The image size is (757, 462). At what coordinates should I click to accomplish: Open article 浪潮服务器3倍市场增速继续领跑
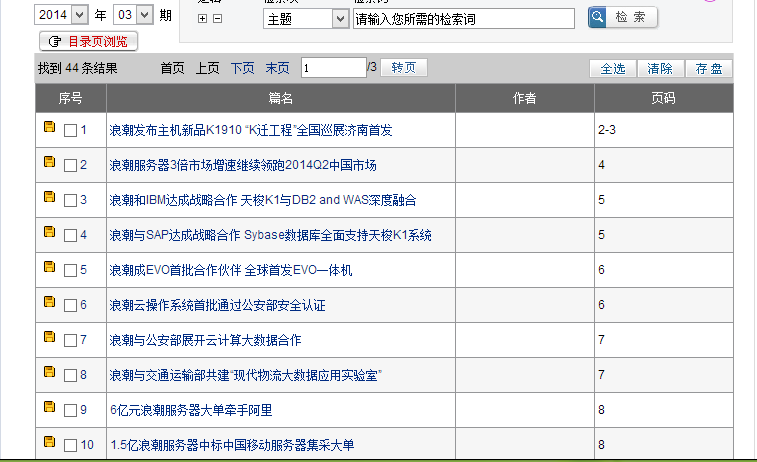243,166
